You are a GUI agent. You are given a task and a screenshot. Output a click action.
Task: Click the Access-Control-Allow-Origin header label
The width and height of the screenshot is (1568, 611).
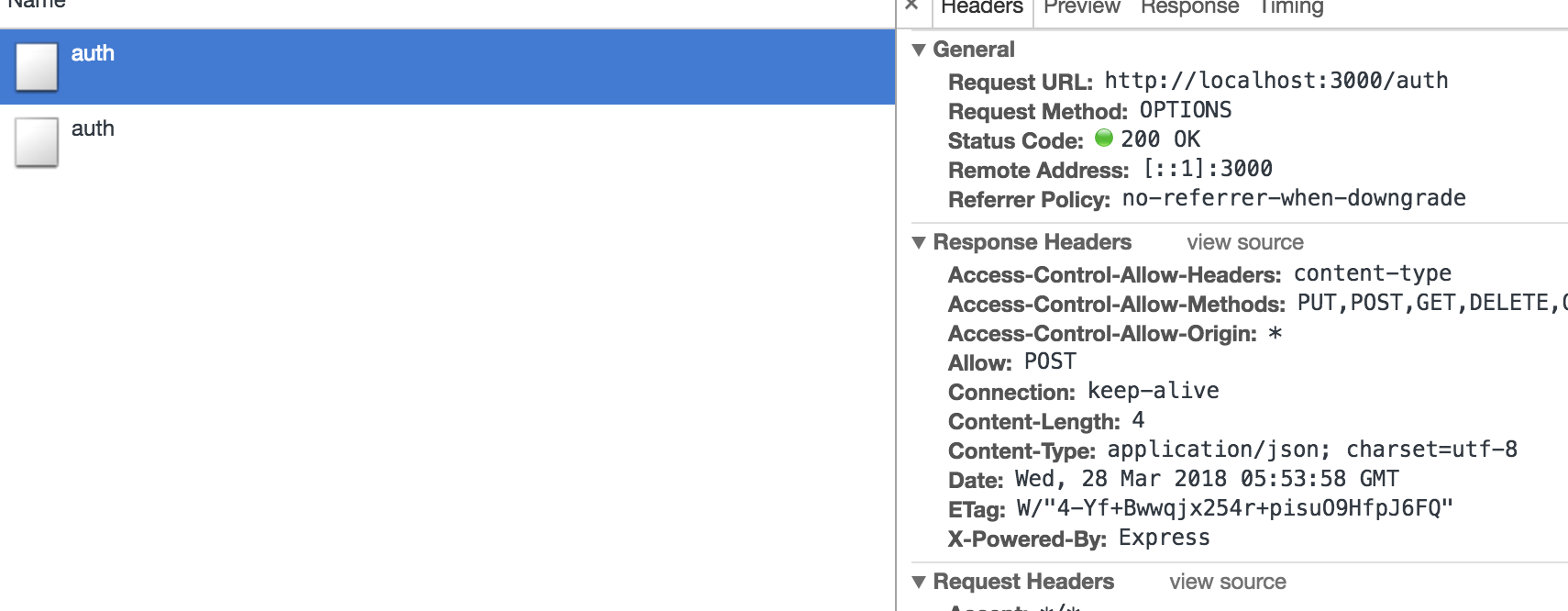coord(1102,334)
